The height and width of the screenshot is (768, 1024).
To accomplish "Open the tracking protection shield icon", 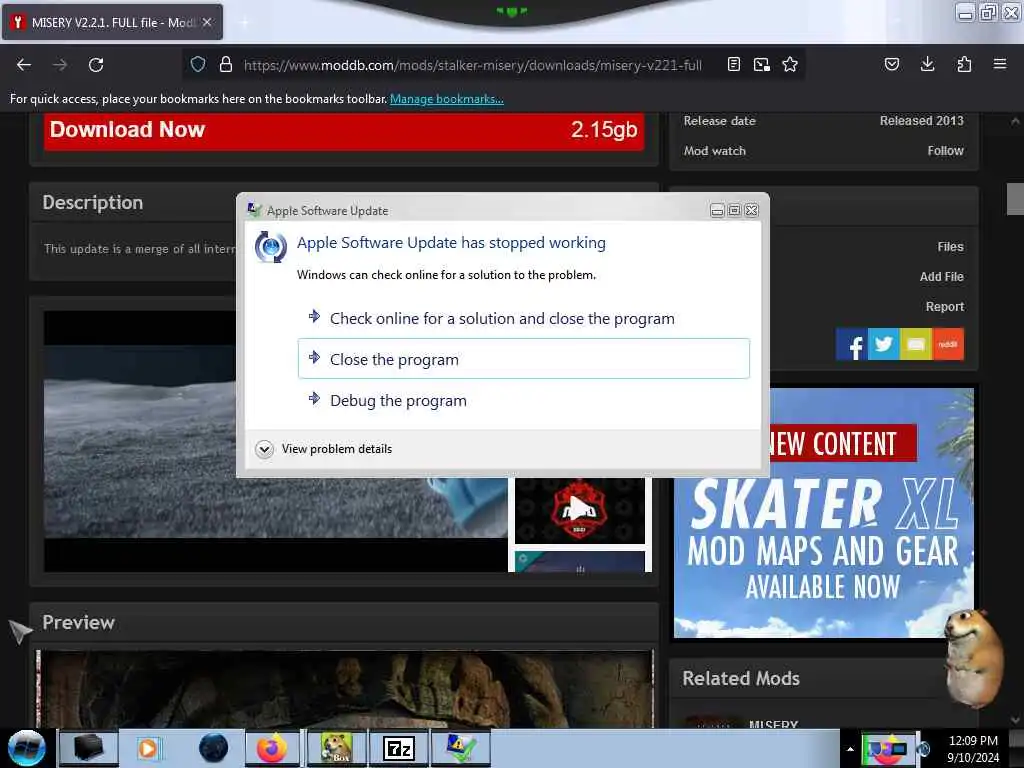I will coord(198,64).
